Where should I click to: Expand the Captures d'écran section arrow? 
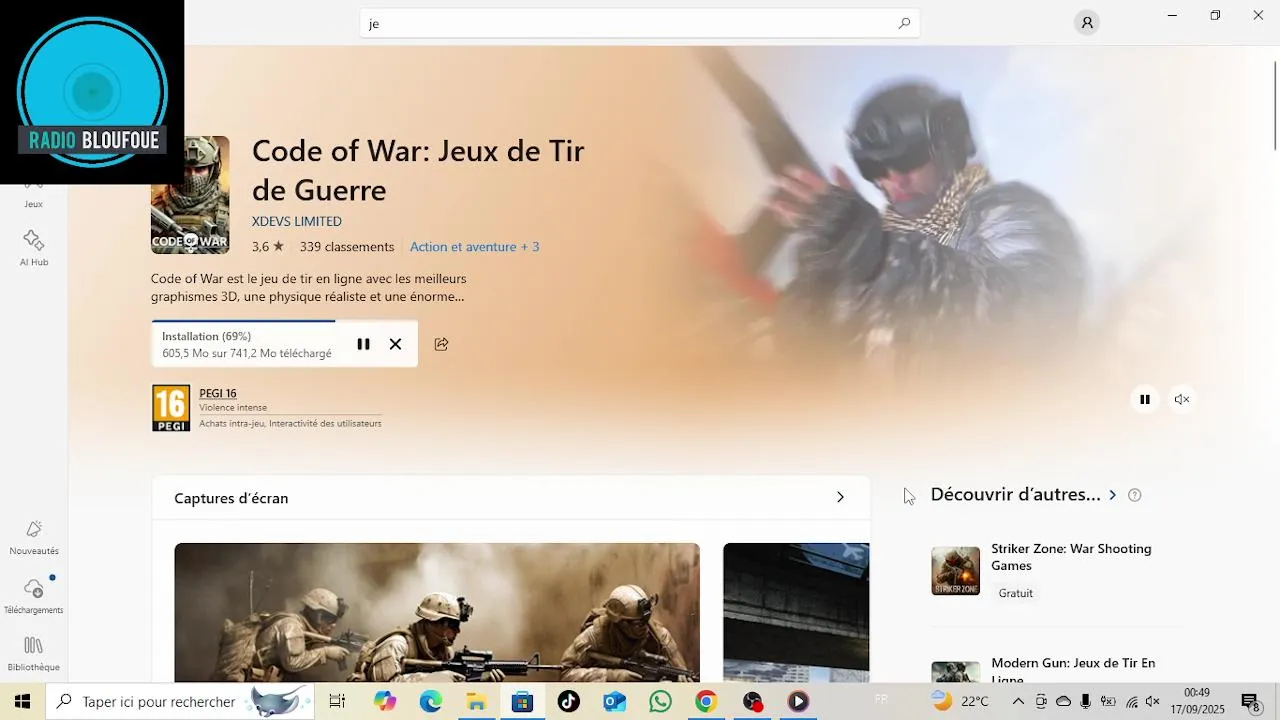tap(840, 497)
